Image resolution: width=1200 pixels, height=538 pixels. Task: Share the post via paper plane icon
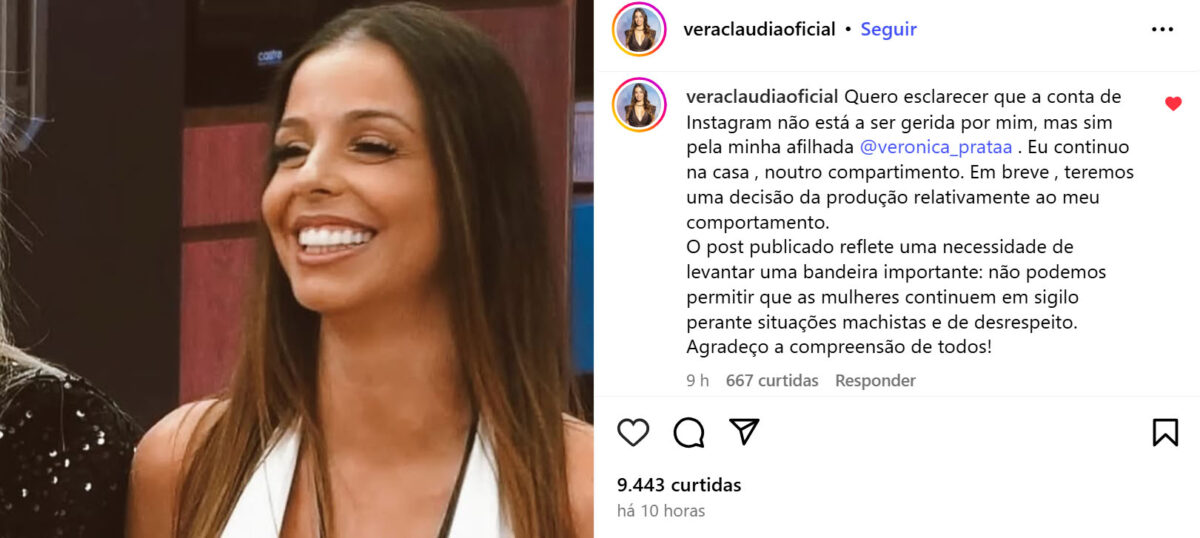pos(744,431)
